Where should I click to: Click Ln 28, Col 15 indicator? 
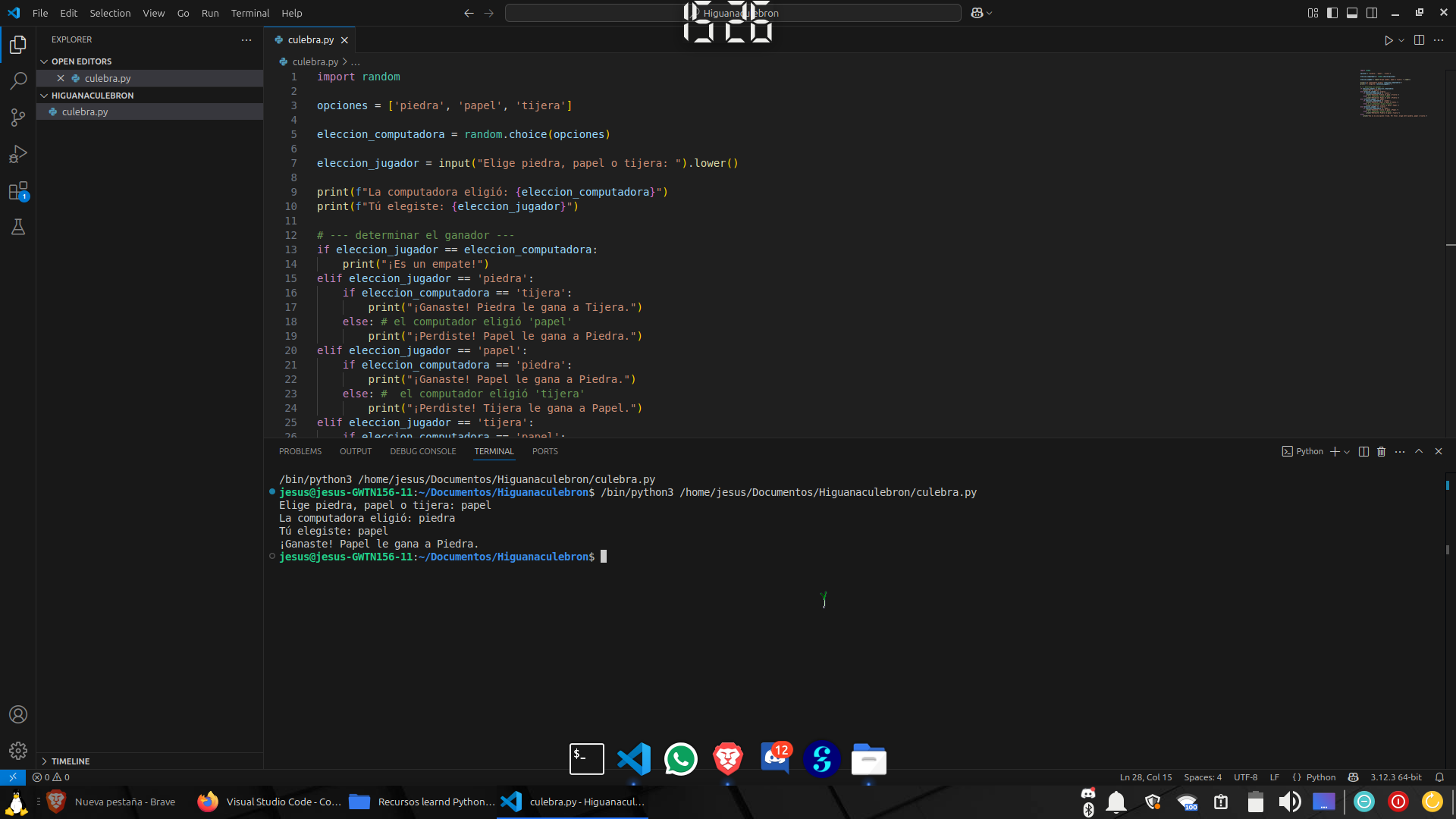click(x=1146, y=777)
